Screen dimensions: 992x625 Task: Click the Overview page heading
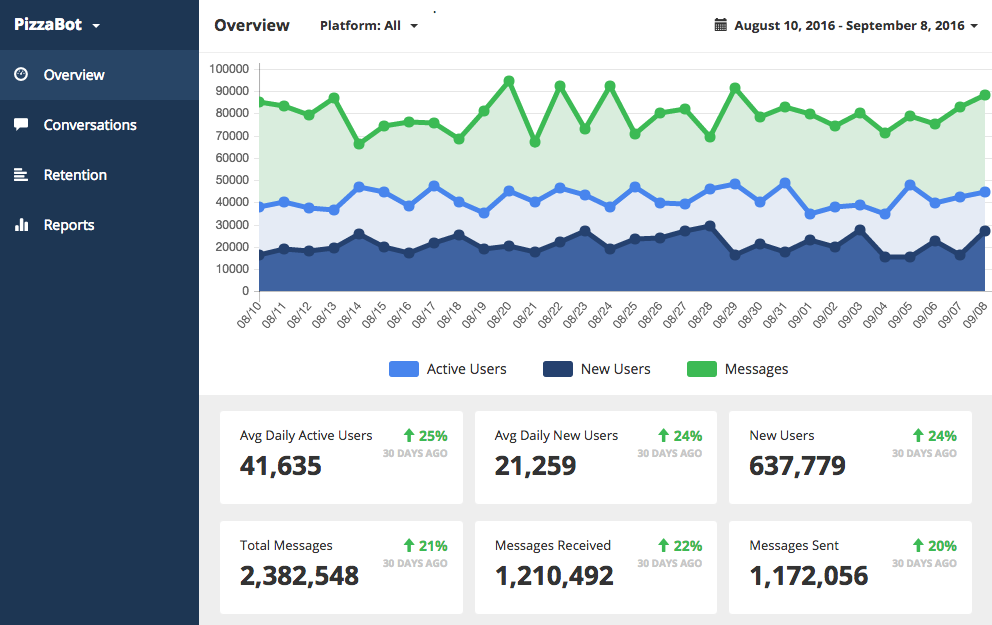[x=252, y=25]
